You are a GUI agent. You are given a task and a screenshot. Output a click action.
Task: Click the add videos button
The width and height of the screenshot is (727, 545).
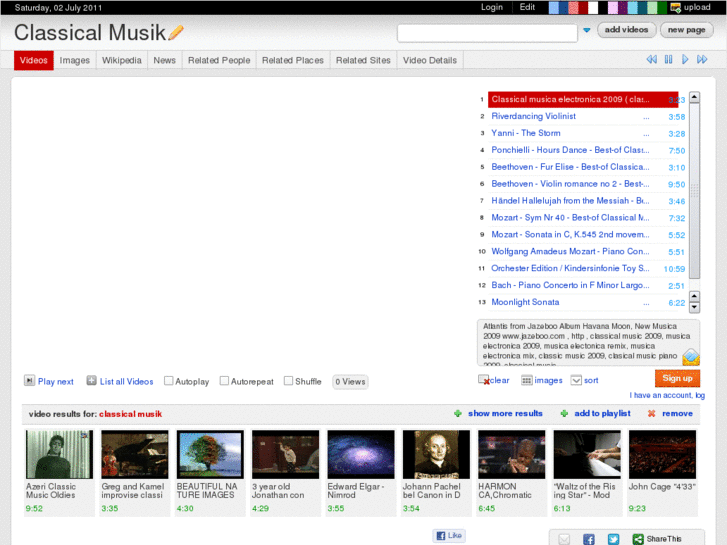pyautogui.click(x=626, y=30)
